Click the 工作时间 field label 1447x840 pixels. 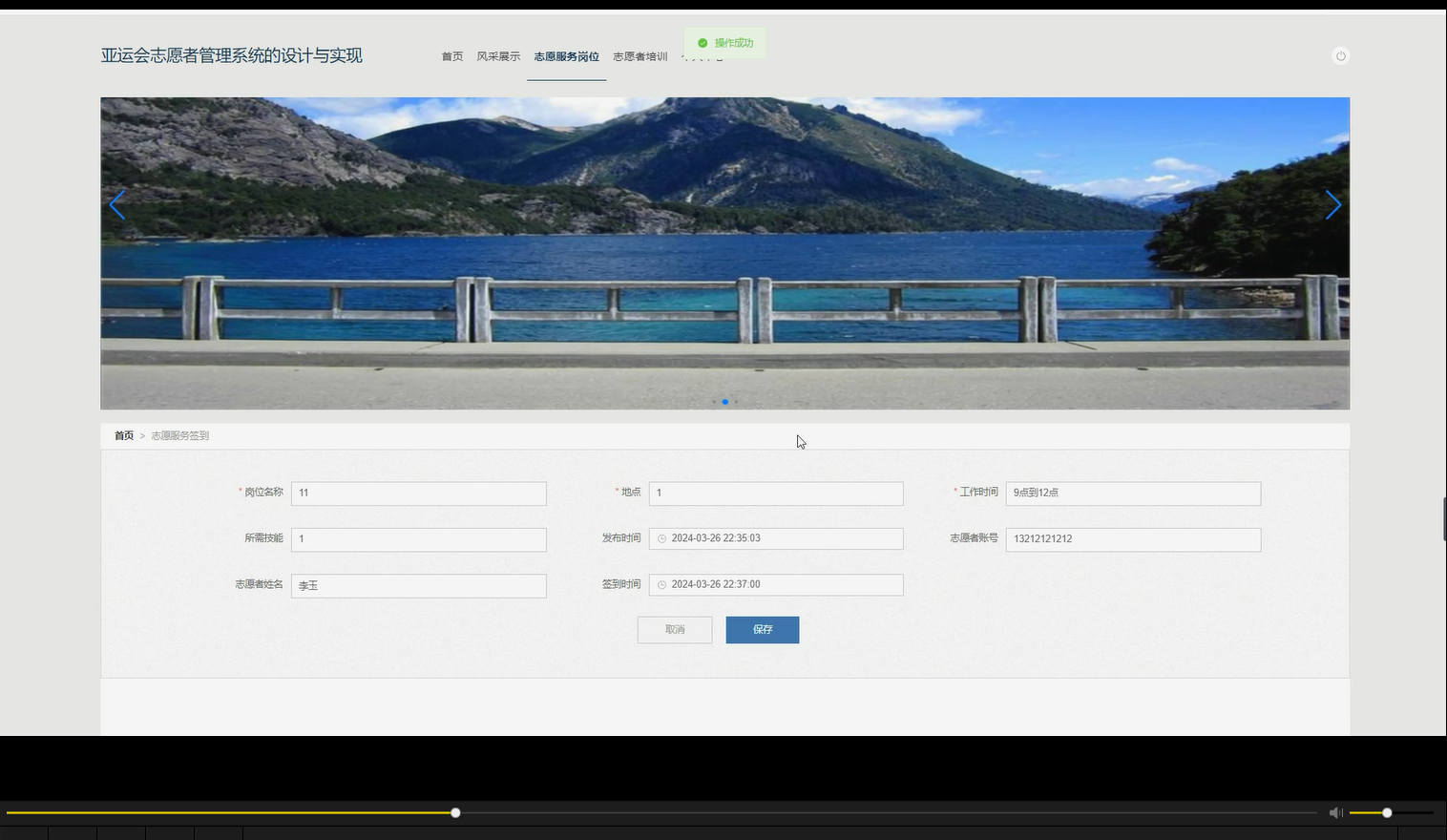click(x=978, y=493)
